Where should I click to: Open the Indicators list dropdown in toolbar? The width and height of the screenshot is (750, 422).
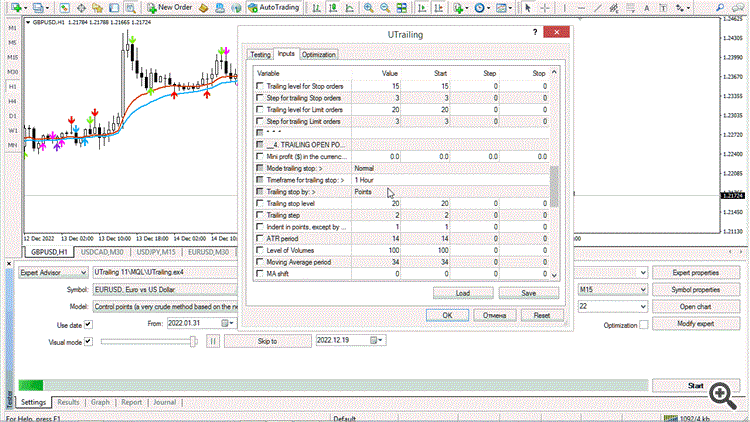[460, 8]
